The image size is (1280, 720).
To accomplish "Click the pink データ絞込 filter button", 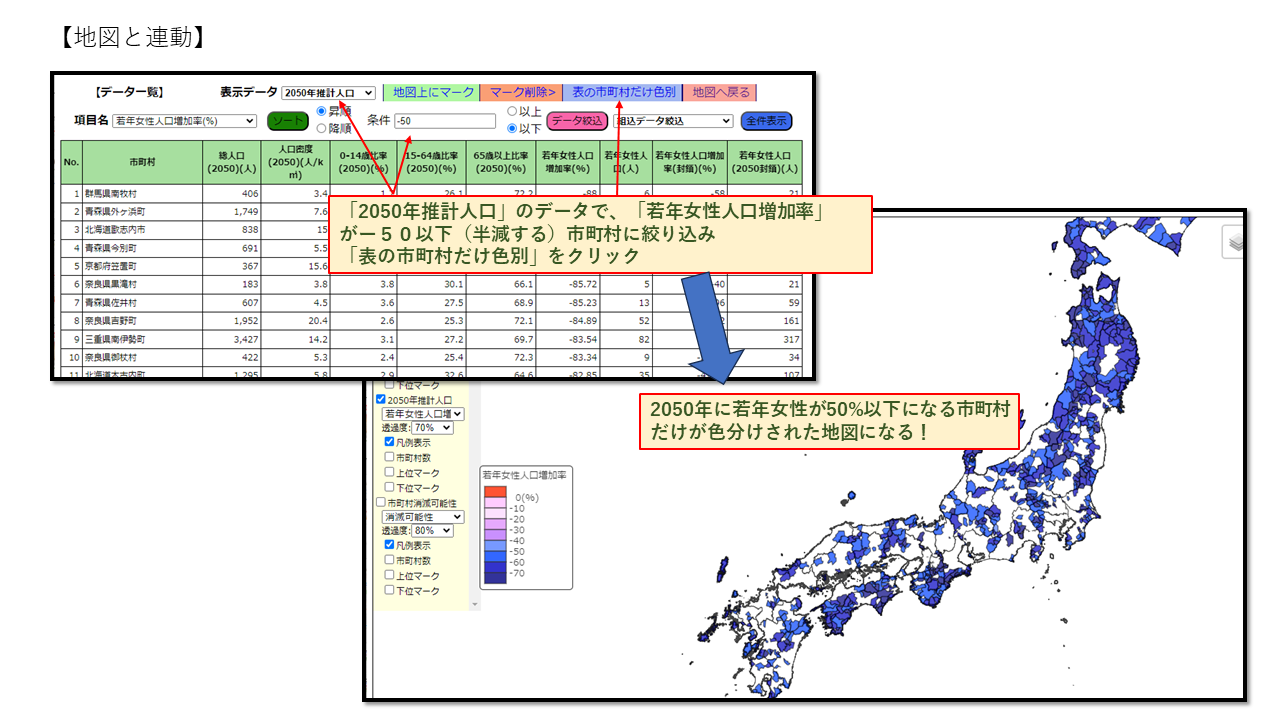I will (x=577, y=121).
